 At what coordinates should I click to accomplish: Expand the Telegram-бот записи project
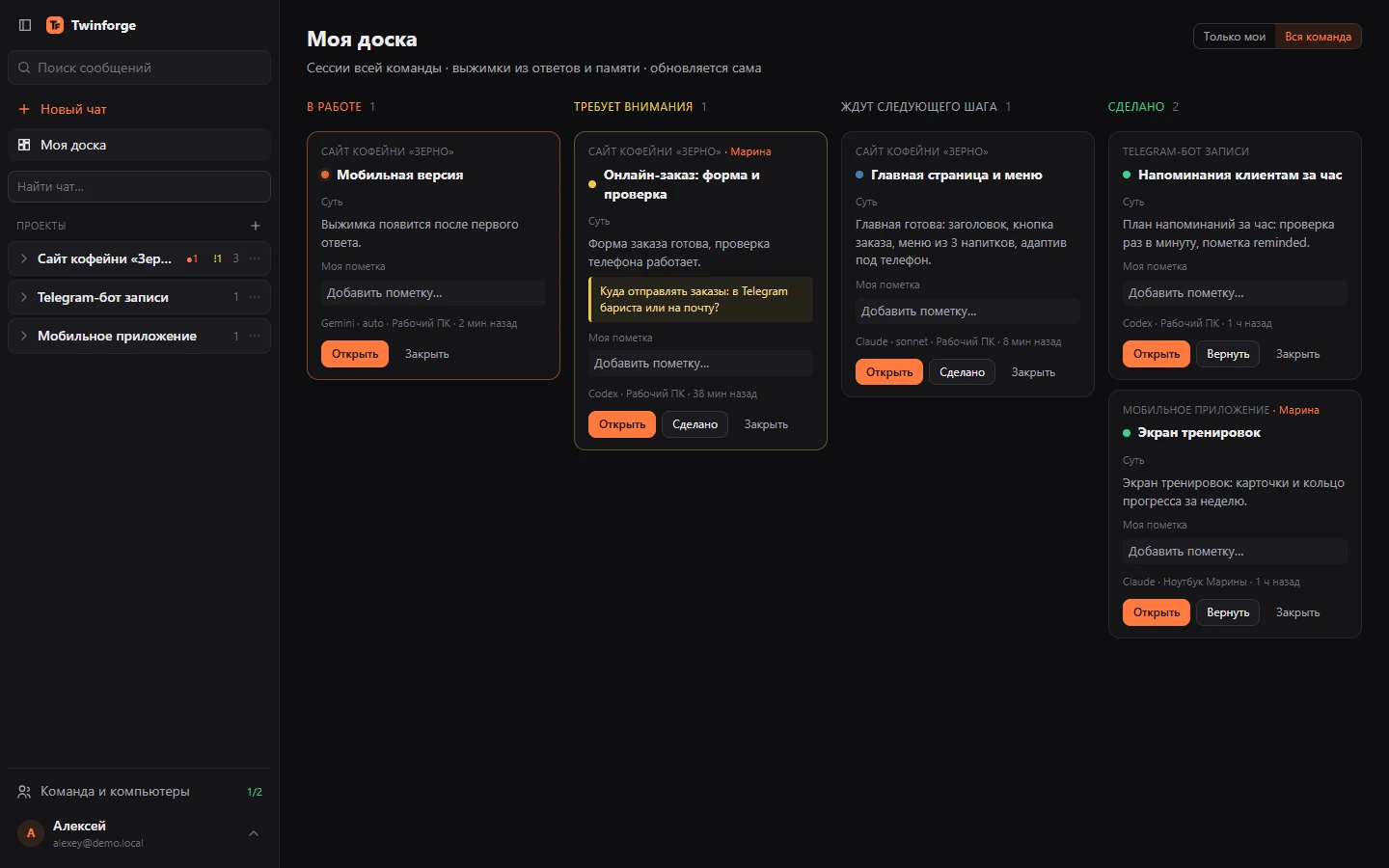pos(23,297)
